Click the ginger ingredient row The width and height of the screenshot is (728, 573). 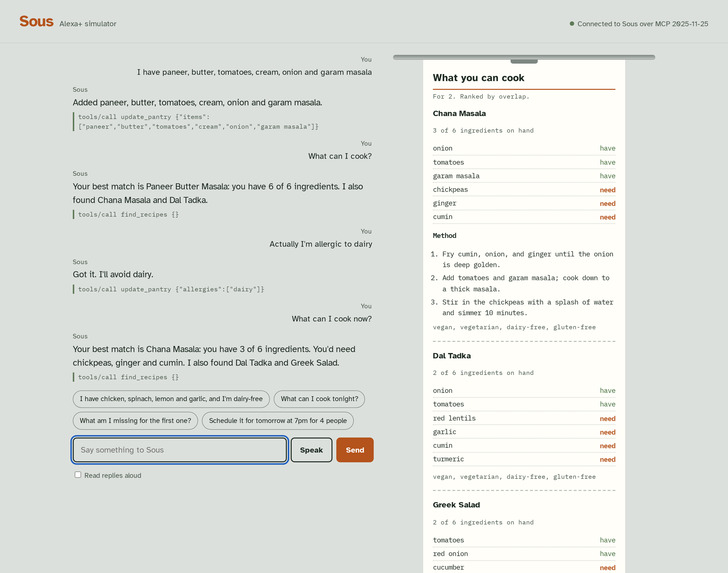[x=524, y=203]
